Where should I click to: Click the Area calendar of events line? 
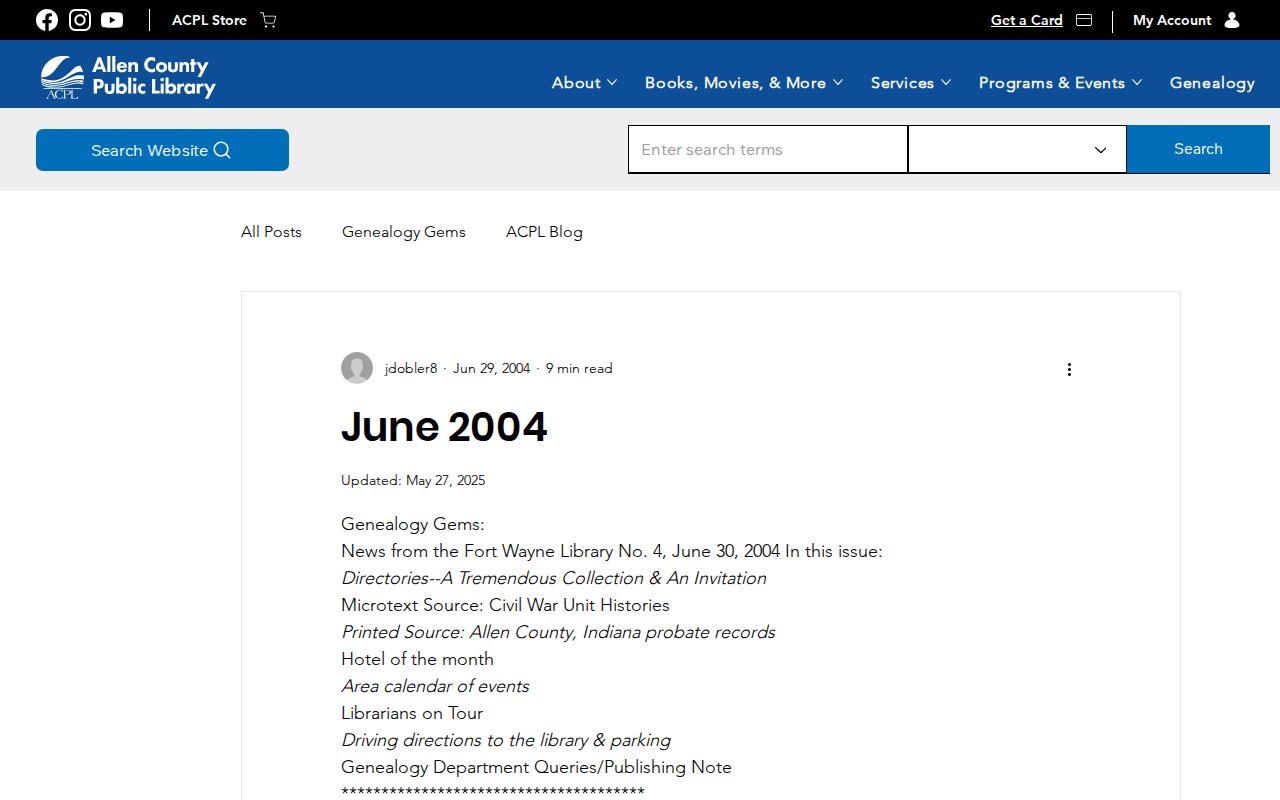[435, 686]
